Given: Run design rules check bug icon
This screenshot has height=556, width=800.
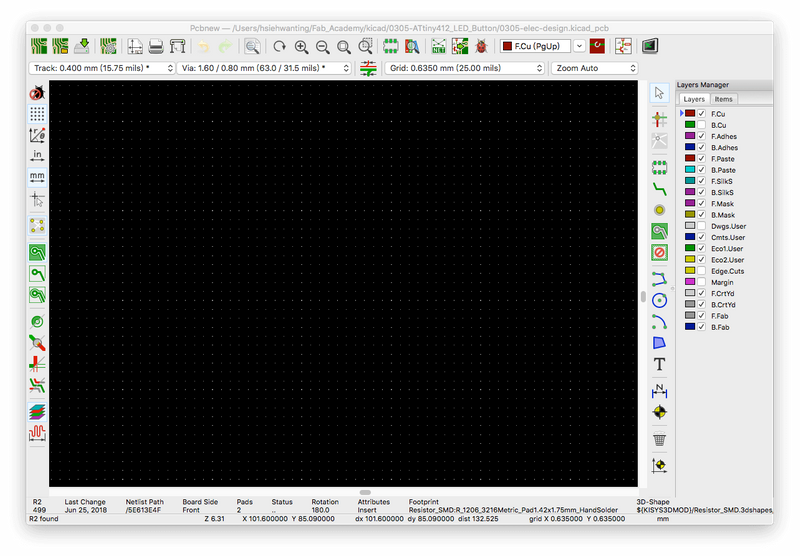Looking at the screenshot, I should click(482, 46).
